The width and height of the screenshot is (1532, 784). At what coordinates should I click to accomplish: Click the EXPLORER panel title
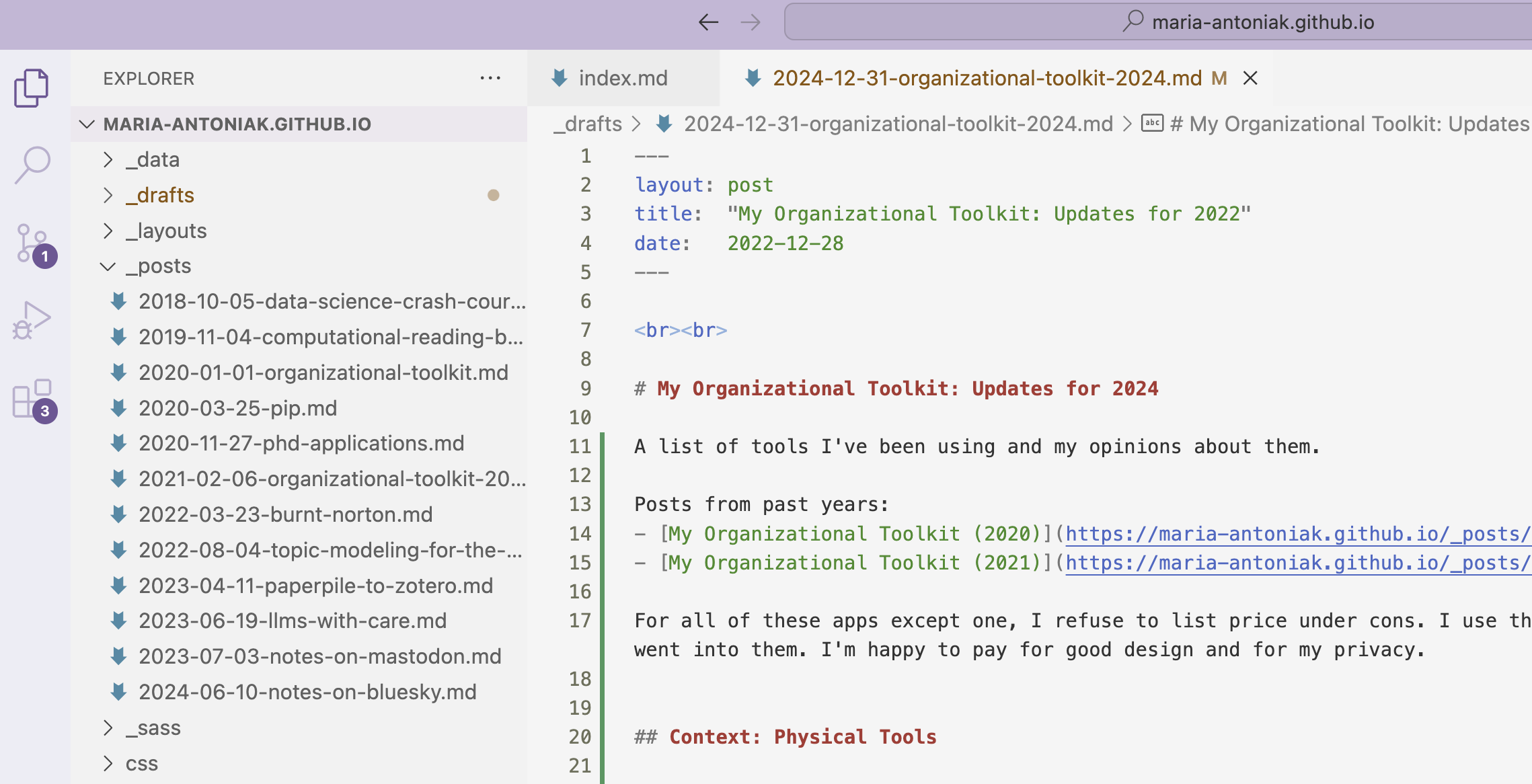tap(149, 79)
